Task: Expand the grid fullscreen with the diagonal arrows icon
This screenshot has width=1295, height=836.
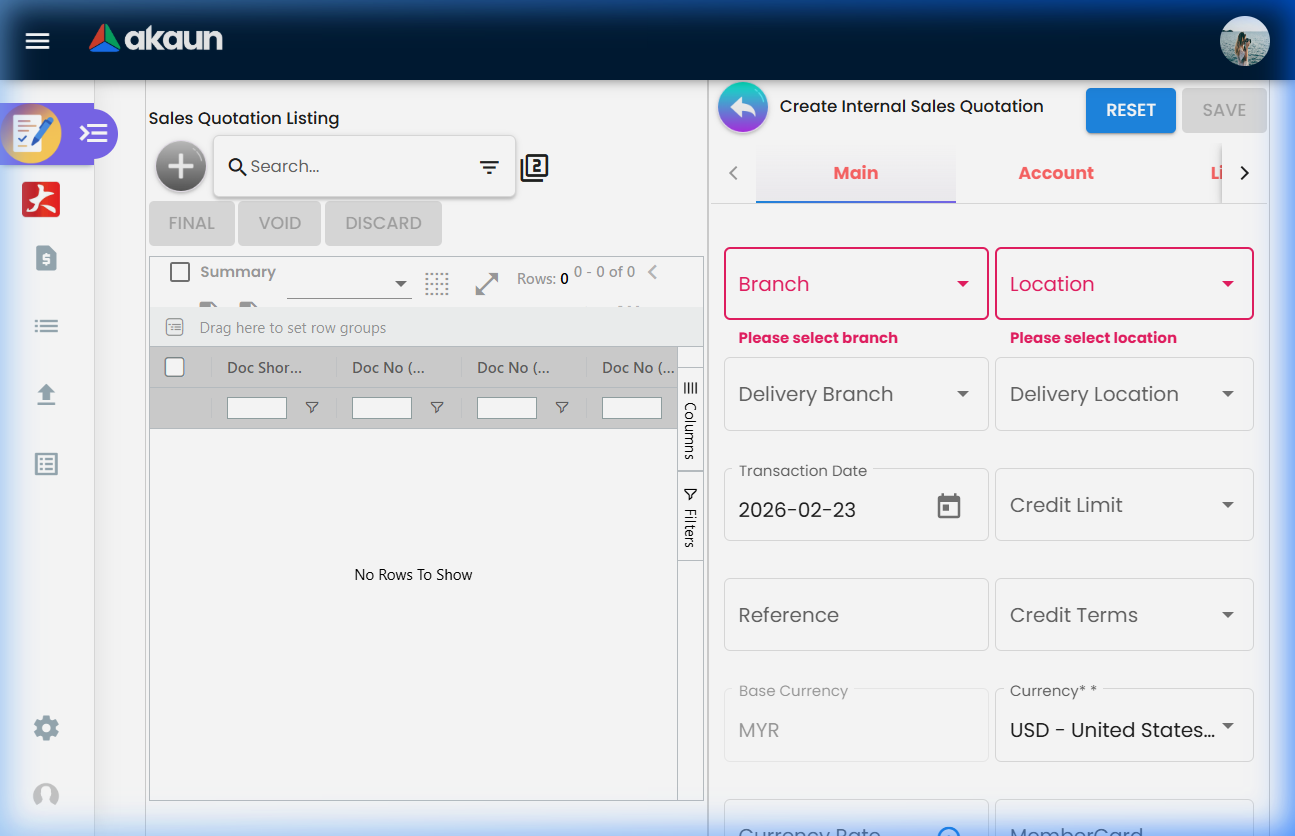Action: point(486,284)
